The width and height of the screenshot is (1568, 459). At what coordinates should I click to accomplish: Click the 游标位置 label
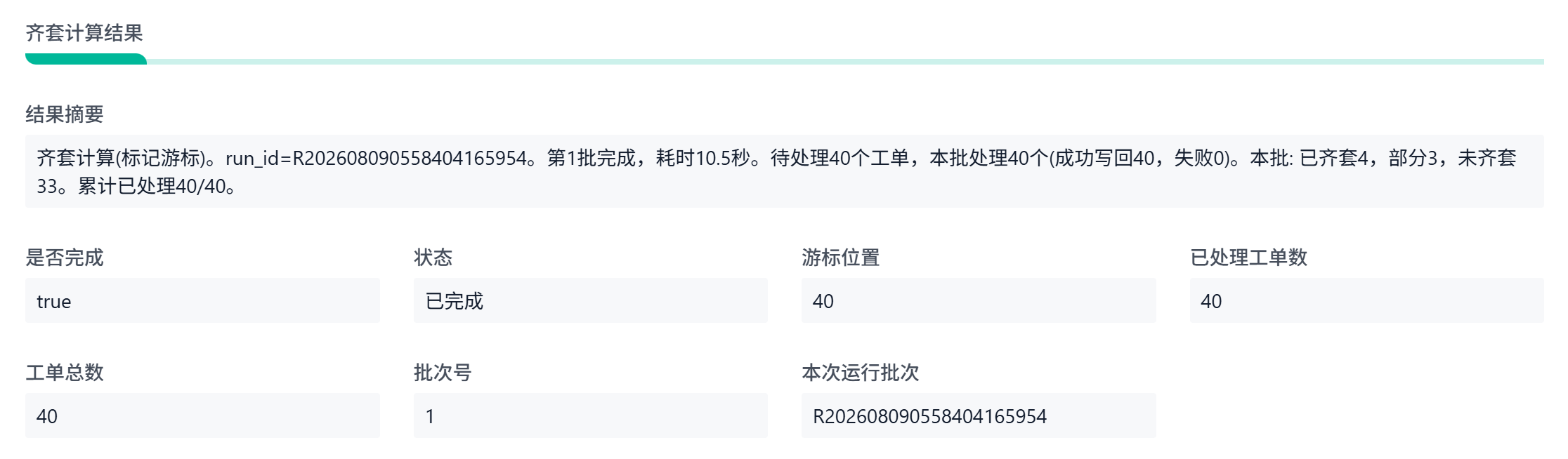coord(841,258)
